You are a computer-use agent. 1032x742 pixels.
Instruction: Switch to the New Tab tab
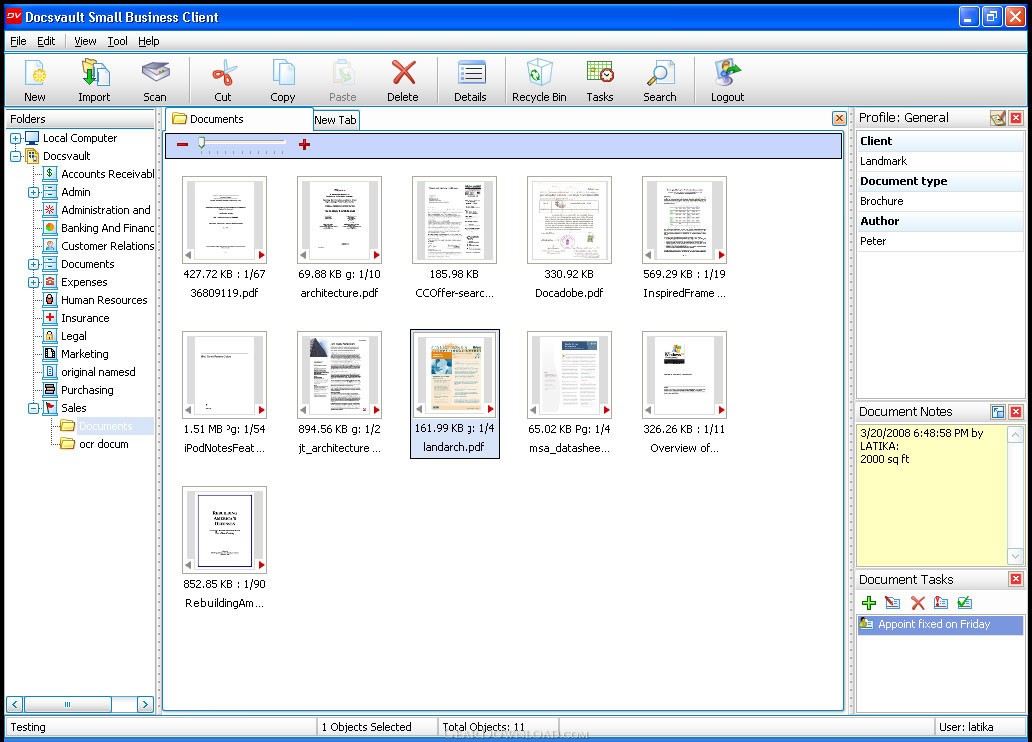(x=335, y=120)
